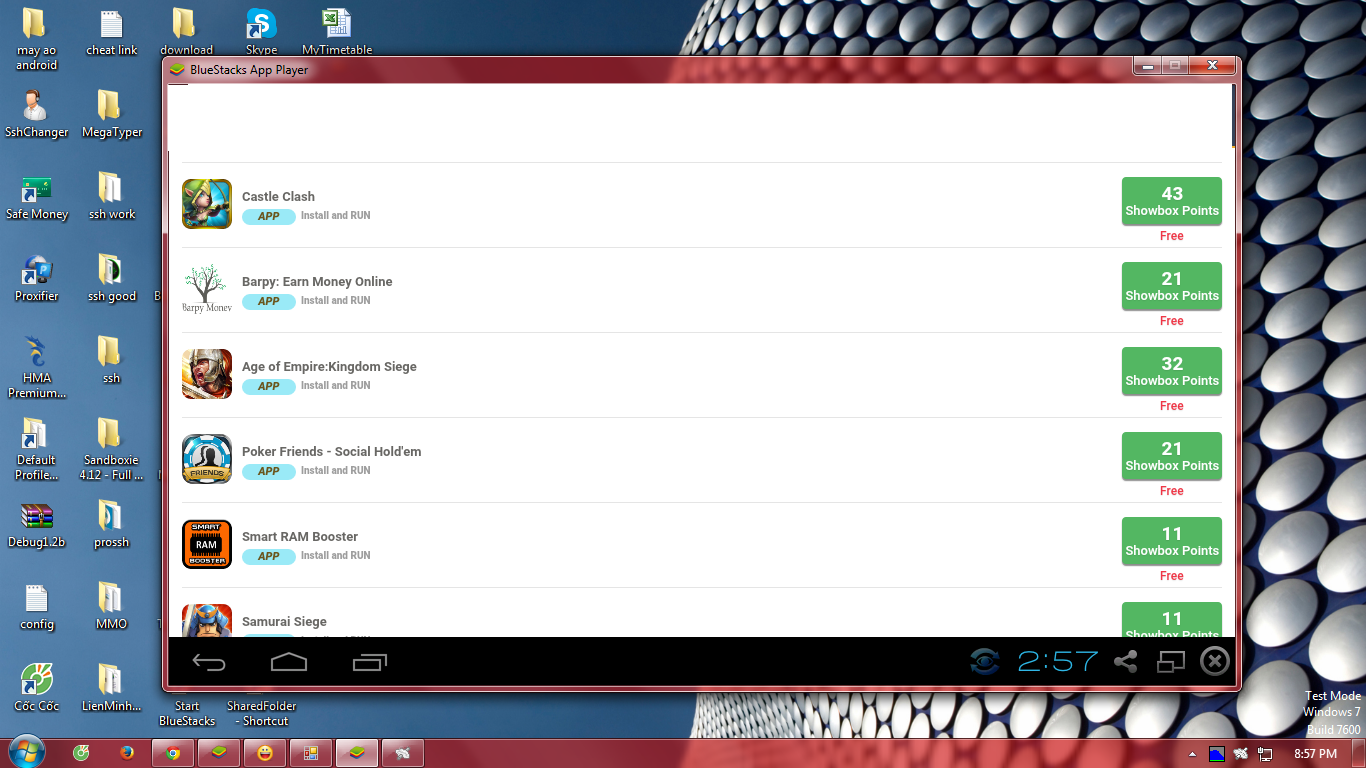1366x768 pixels.
Task: Click the Poker Friends app icon
Action: point(207,459)
